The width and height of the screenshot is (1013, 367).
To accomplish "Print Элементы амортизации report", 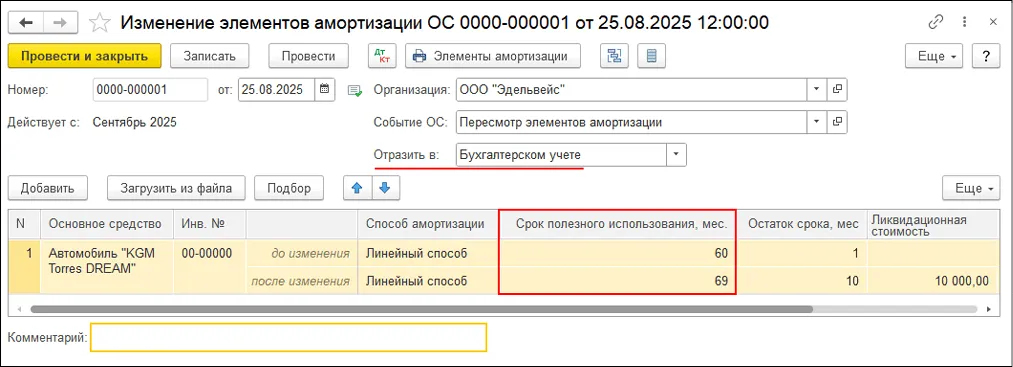I will point(493,56).
